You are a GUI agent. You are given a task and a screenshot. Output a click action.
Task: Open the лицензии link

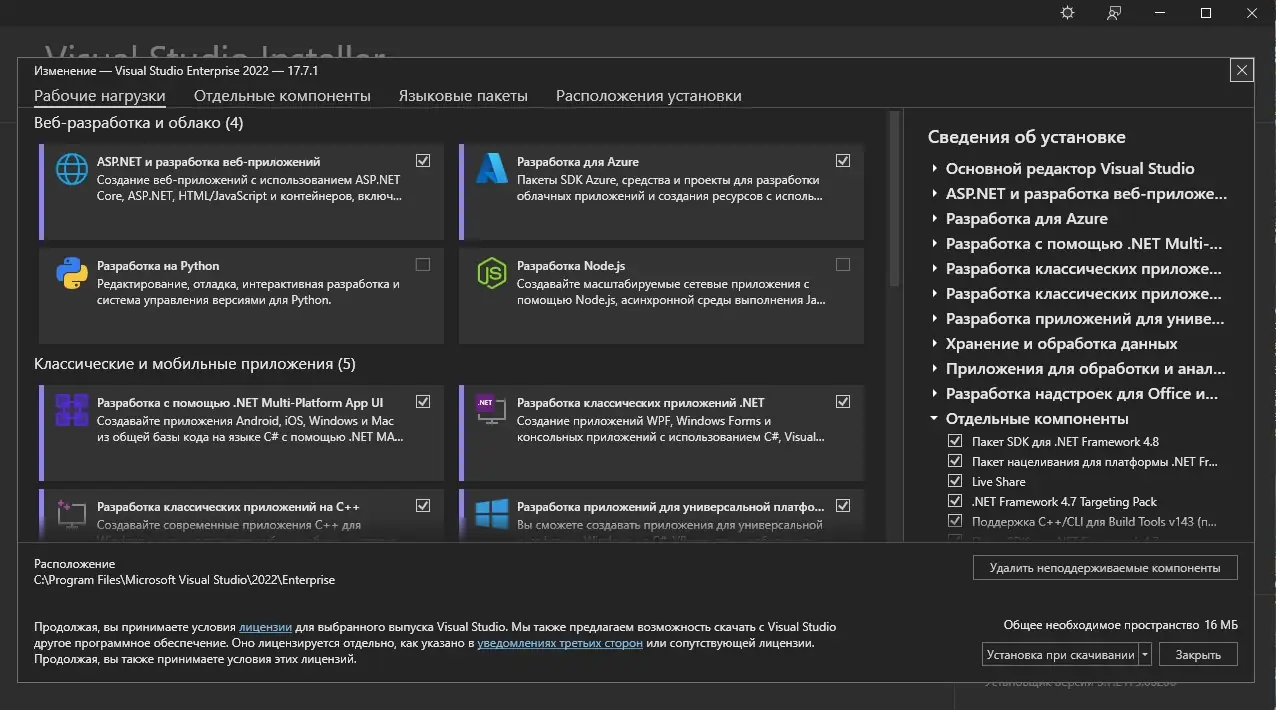[x=265, y=626]
